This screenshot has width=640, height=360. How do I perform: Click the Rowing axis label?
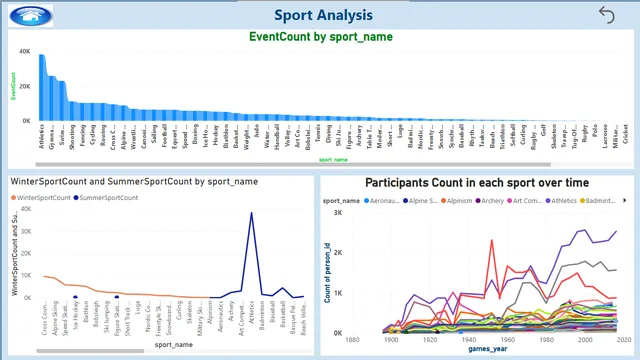[103, 135]
